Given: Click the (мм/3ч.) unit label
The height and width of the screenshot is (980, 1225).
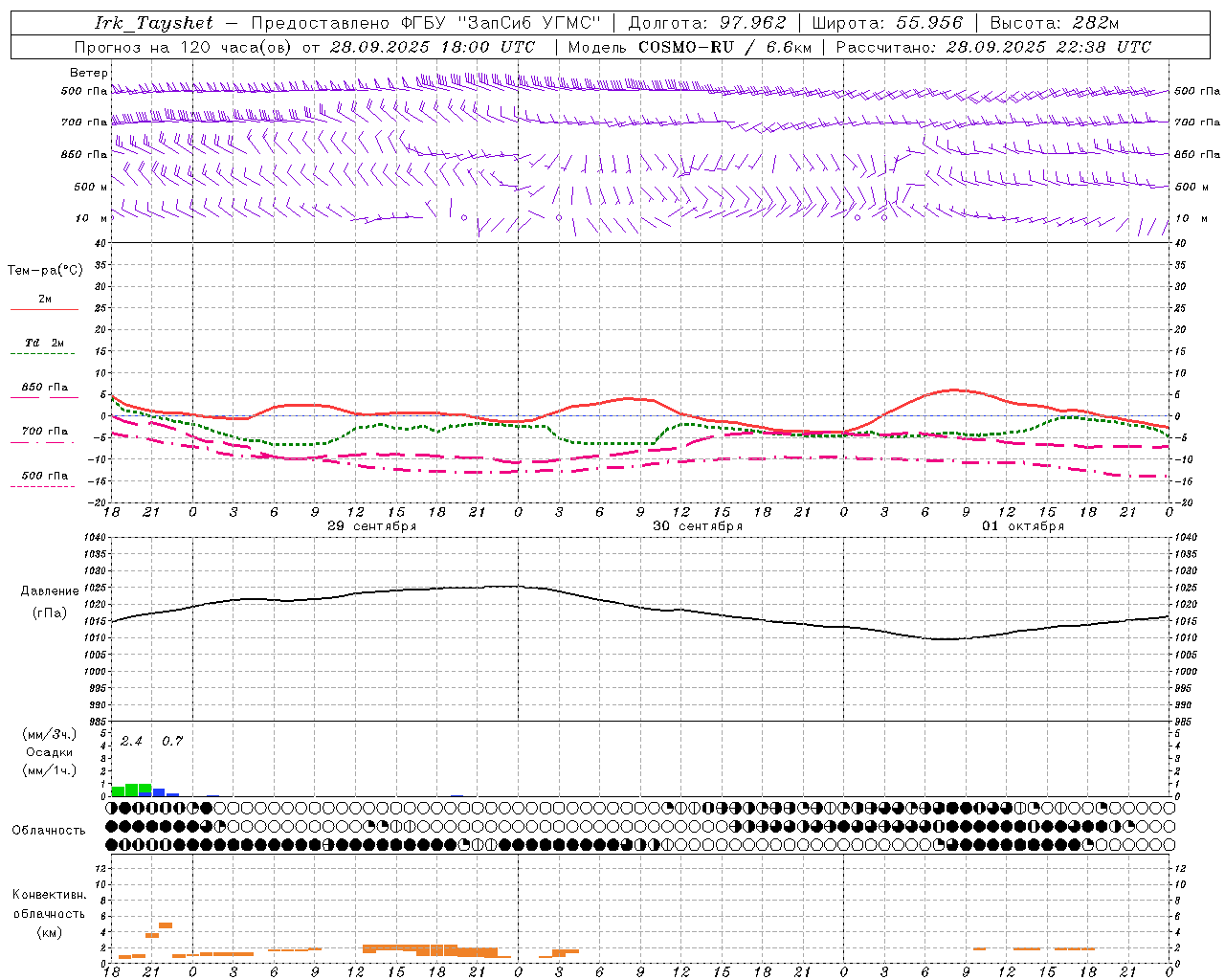Looking at the screenshot, I should pos(49,735).
